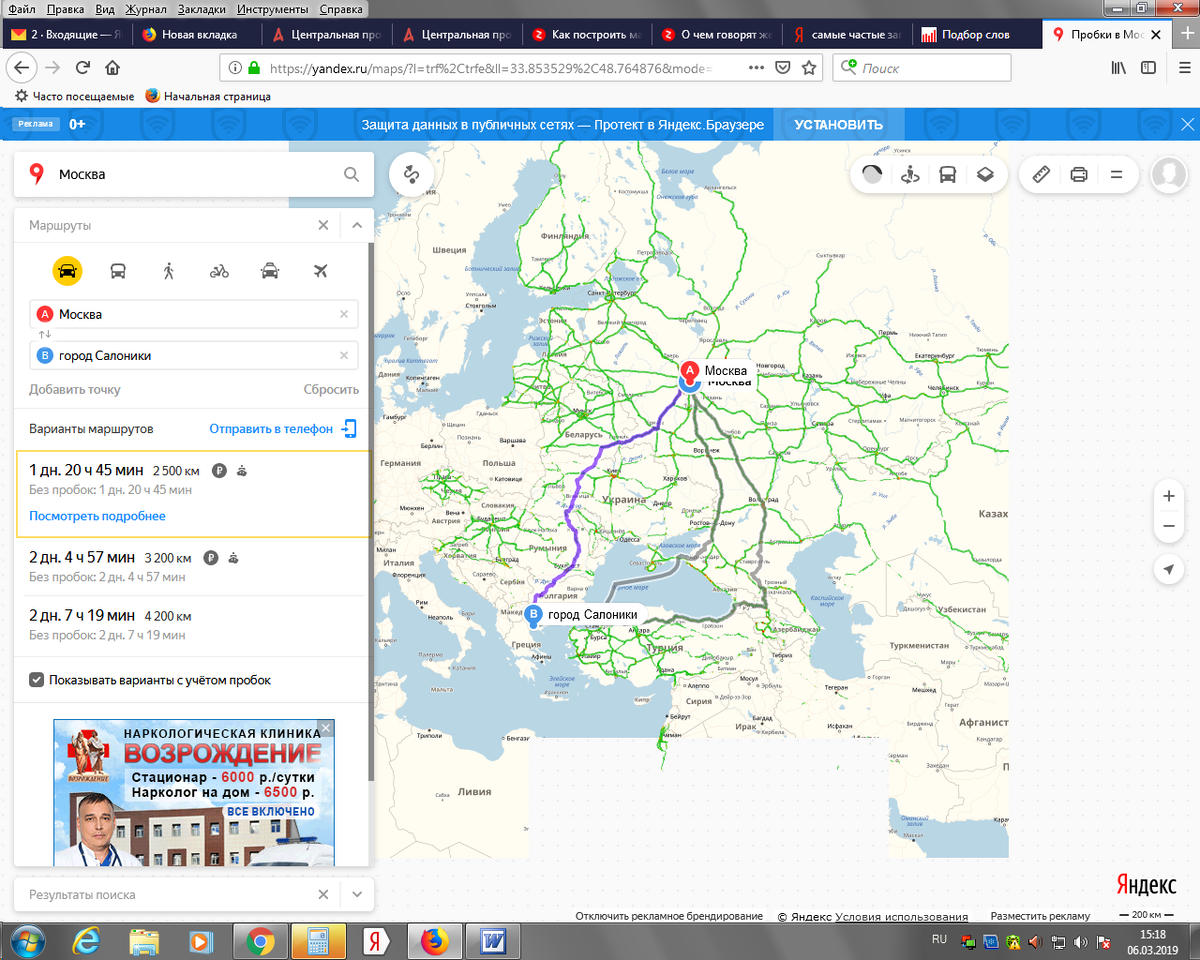Open the user profile avatar
1200x960 pixels.
point(1169,174)
